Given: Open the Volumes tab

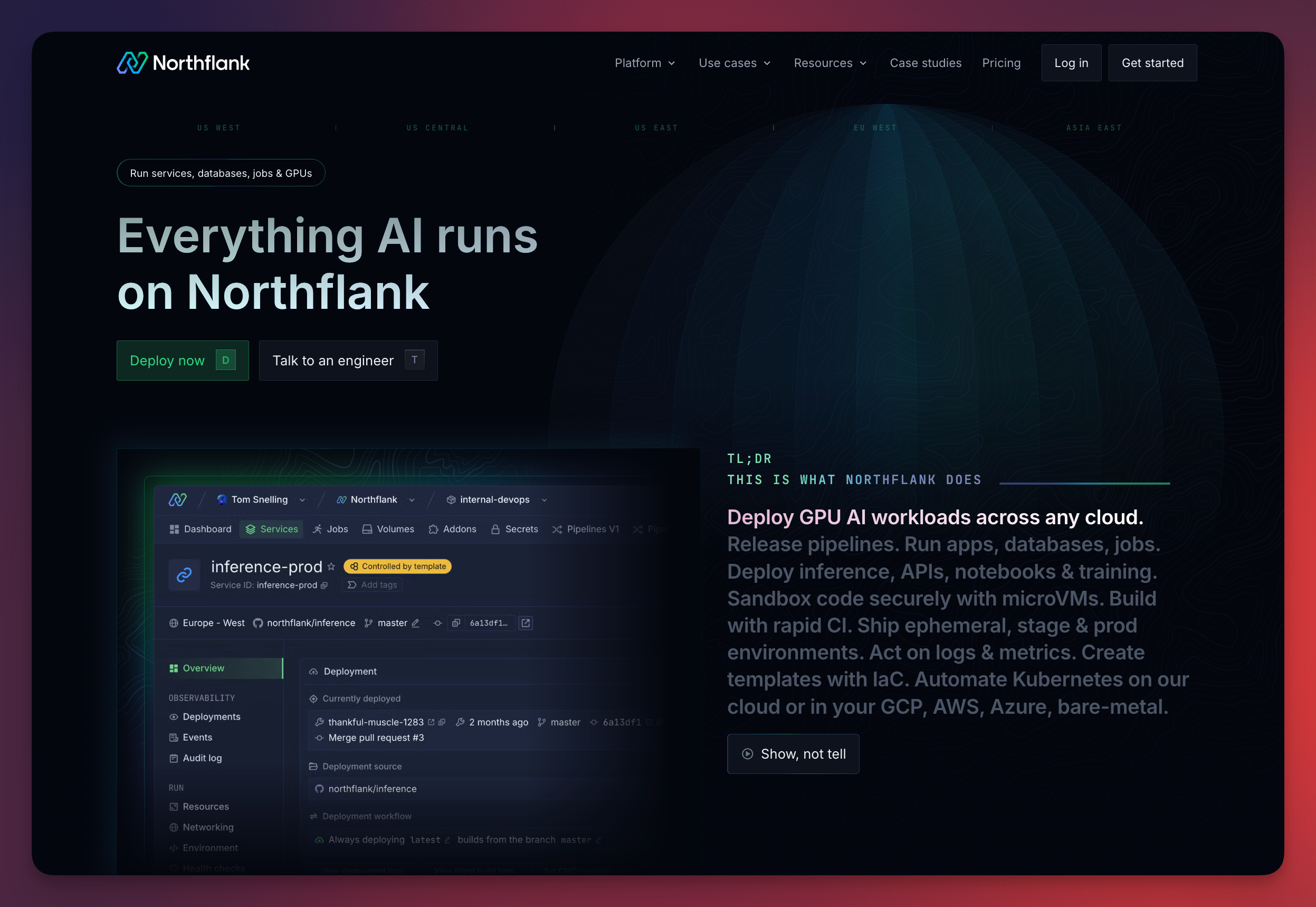Looking at the screenshot, I should [x=388, y=529].
